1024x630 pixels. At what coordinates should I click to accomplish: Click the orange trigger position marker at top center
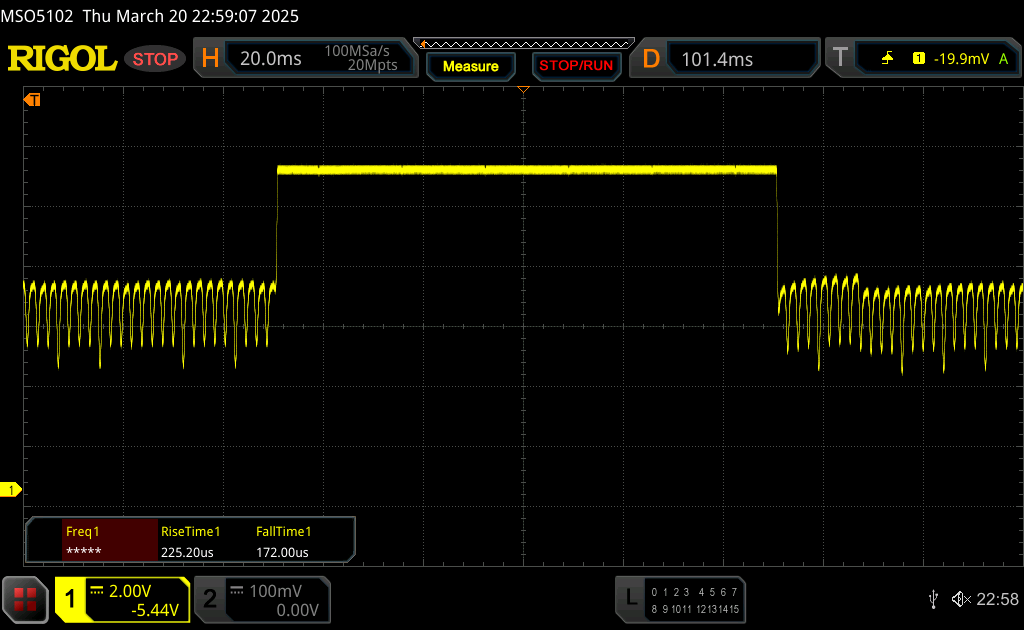click(x=523, y=91)
